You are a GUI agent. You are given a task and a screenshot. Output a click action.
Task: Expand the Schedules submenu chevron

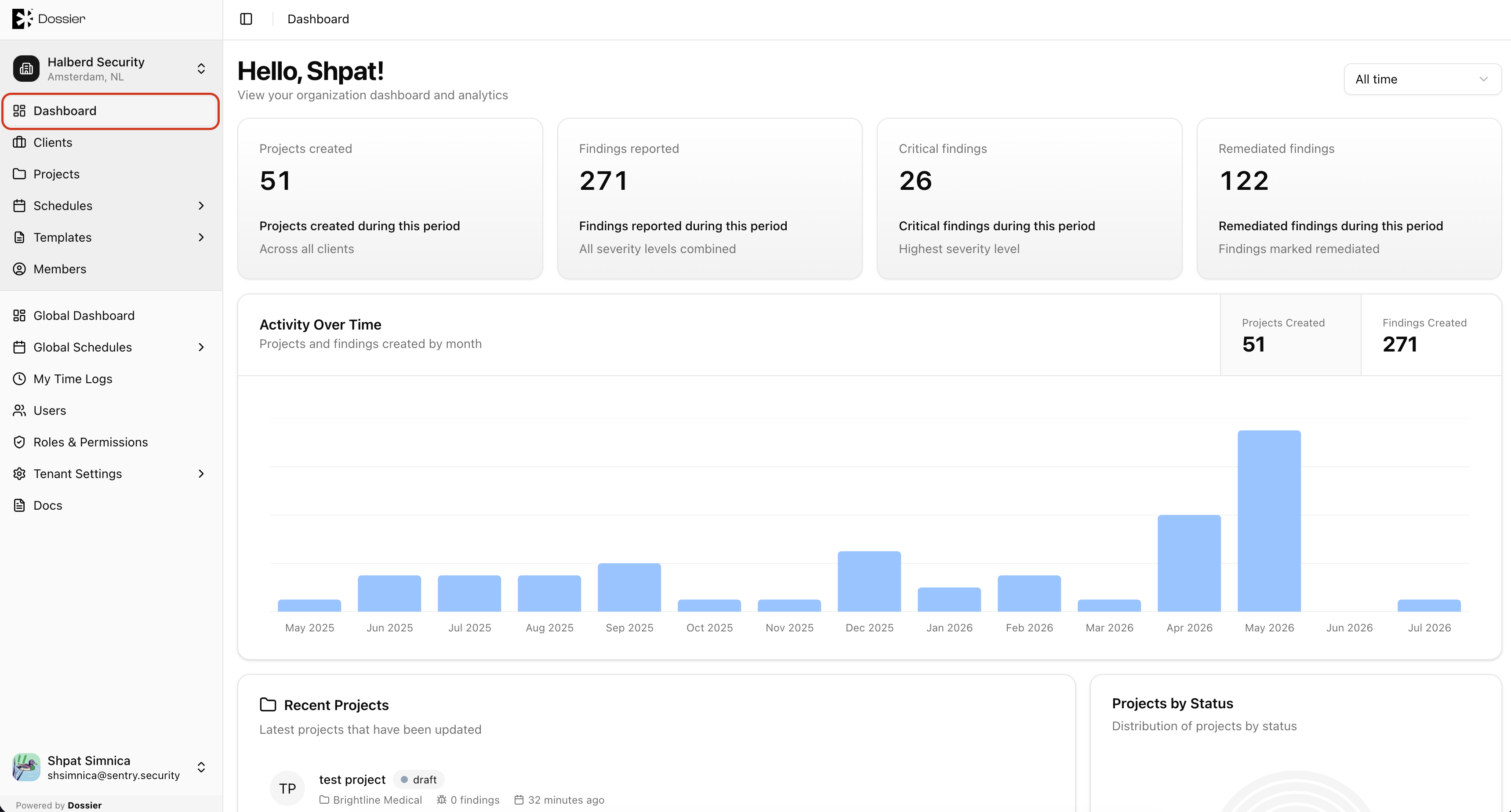[x=201, y=206]
